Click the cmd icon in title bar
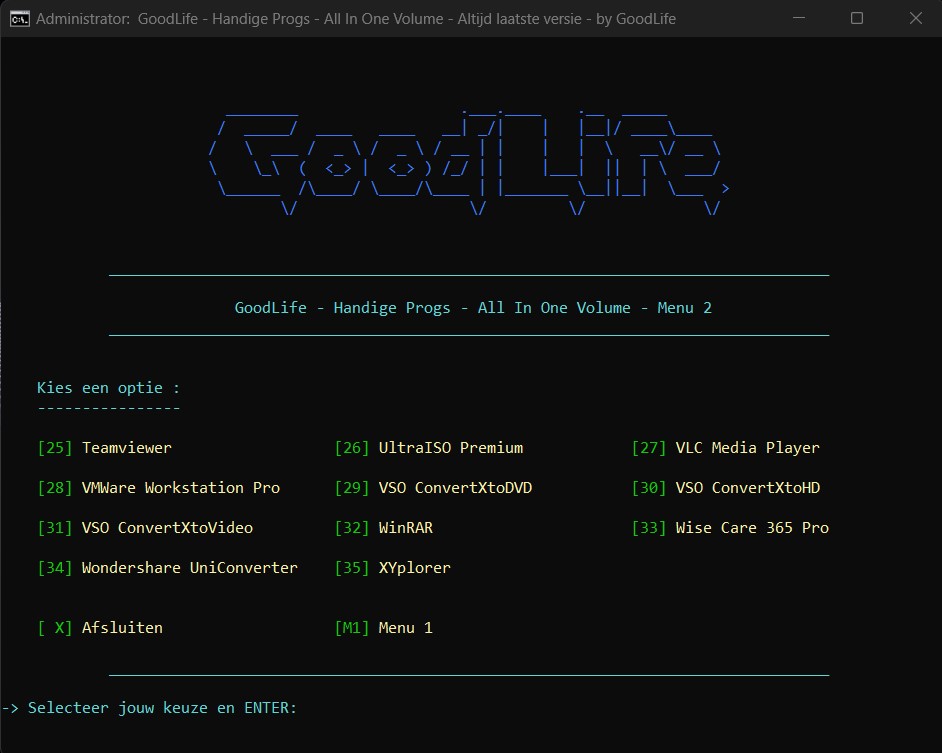Screen dimensions: 942x753 pyautogui.click(x=19, y=19)
